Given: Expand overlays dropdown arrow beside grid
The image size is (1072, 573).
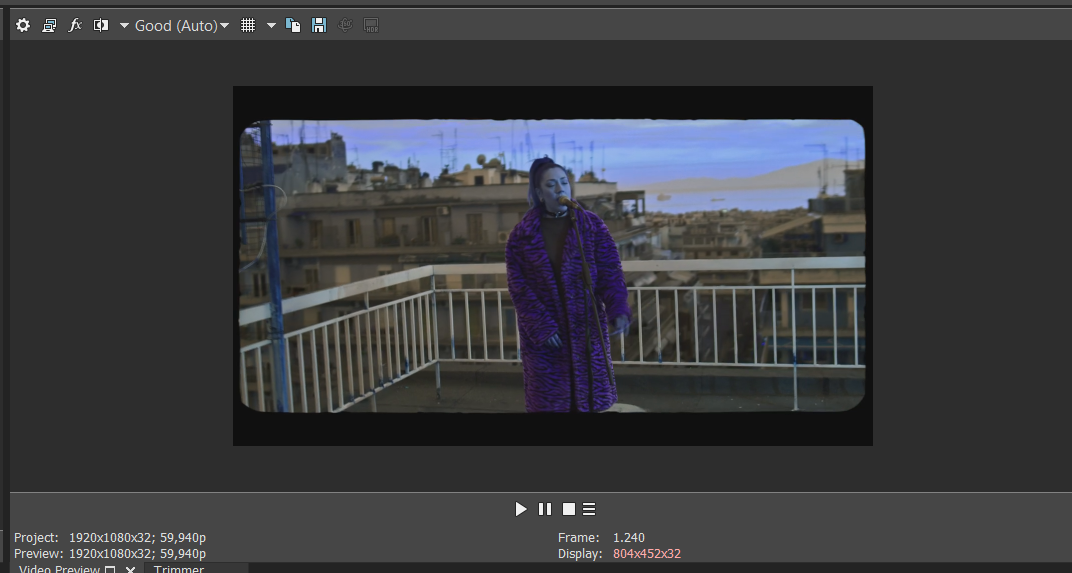Looking at the screenshot, I should 271,25.
